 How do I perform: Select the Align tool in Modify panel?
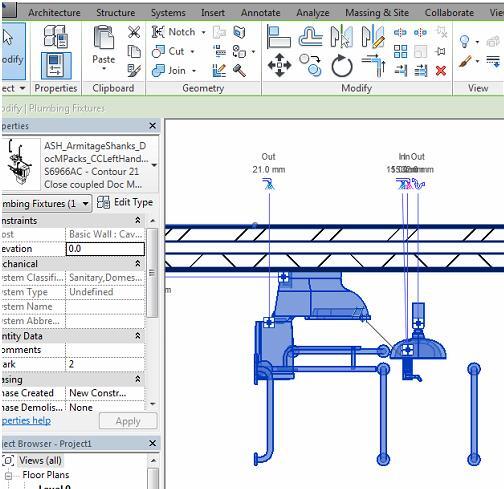pos(279,37)
